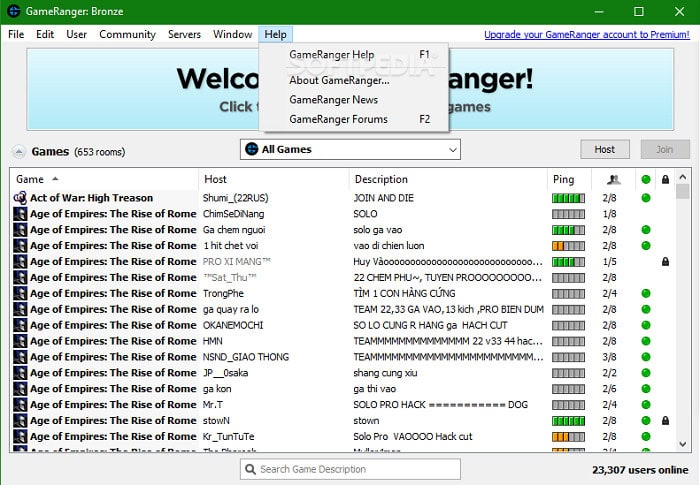Click the Search Game Description field

tap(350, 469)
